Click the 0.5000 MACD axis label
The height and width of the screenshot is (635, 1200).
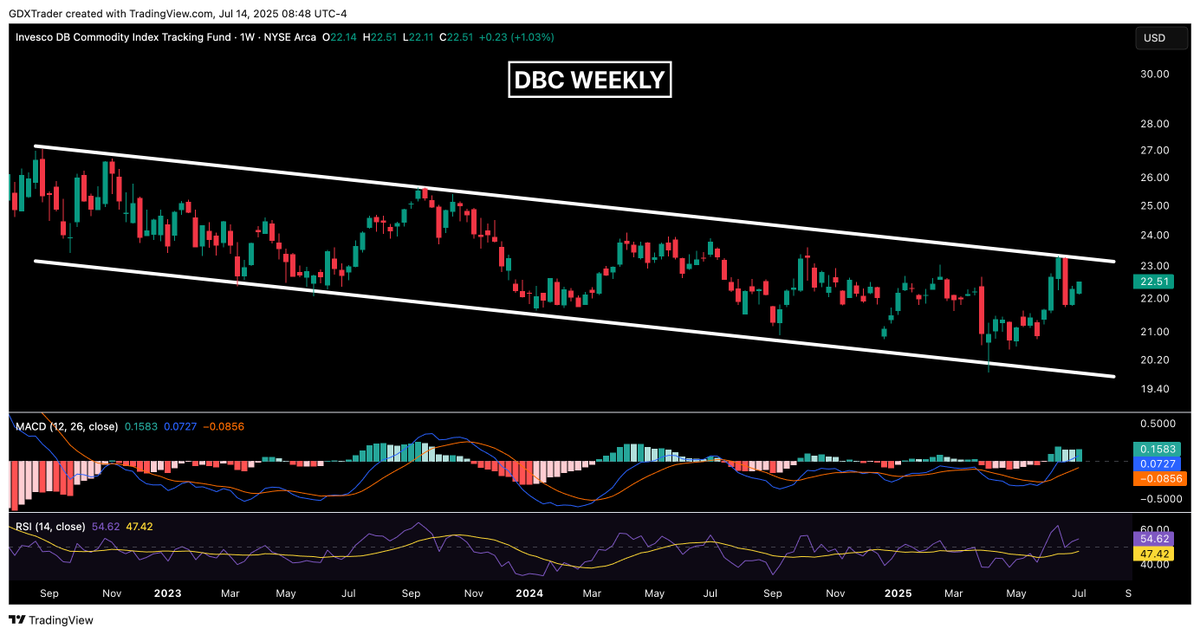(1158, 424)
